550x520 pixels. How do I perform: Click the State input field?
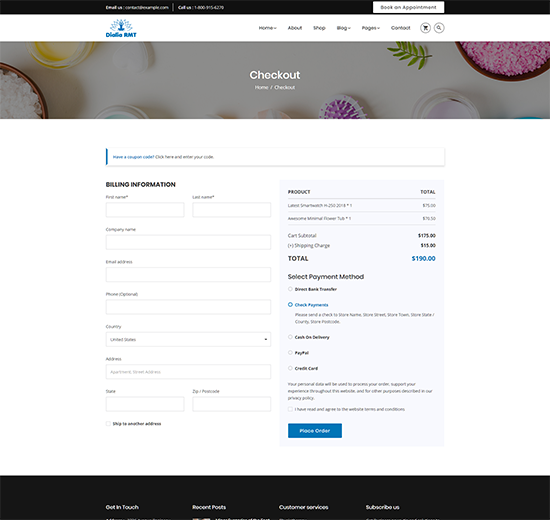point(145,404)
